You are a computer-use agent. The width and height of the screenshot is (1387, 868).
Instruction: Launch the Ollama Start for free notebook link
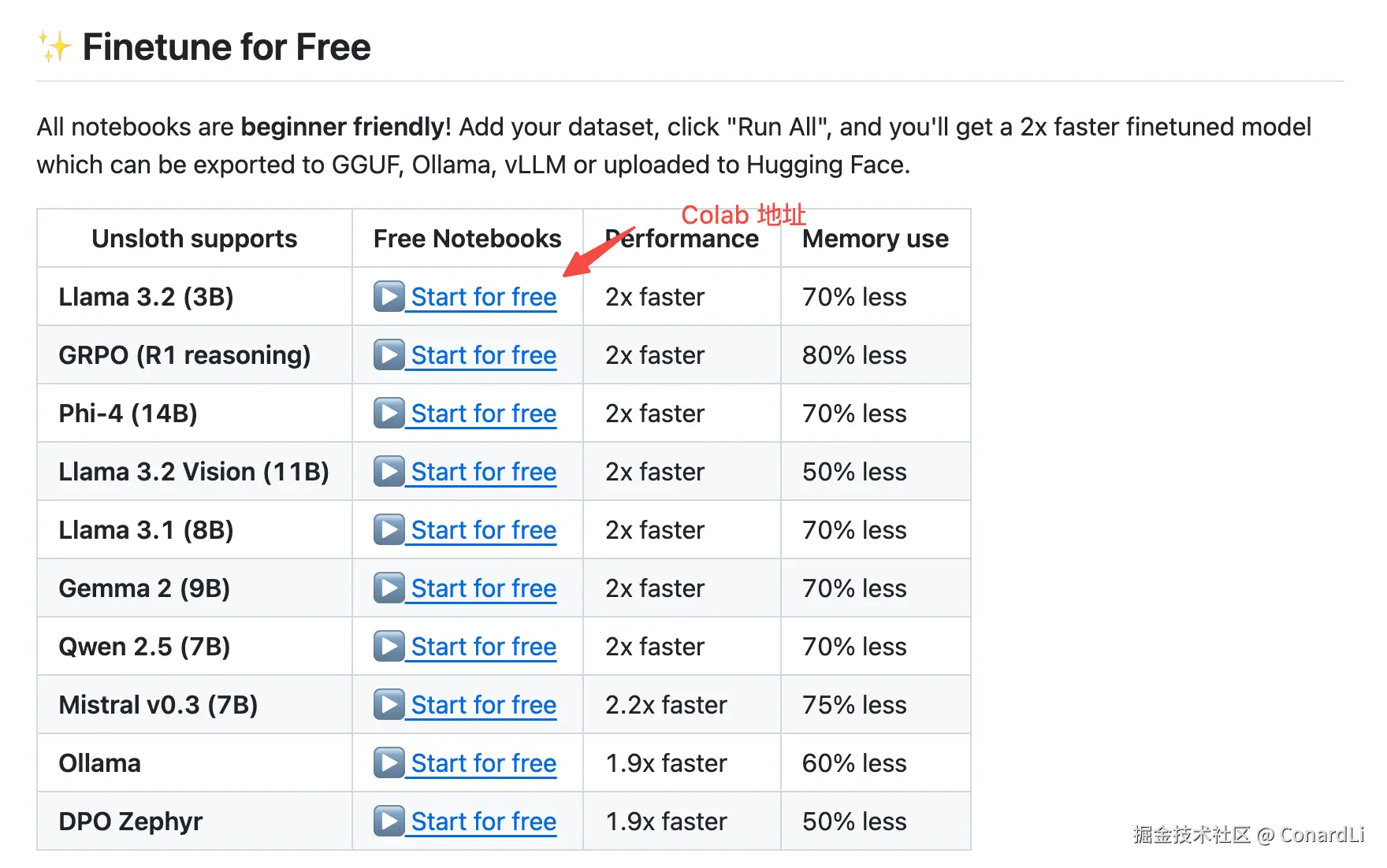pyautogui.click(x=483, y=764)
